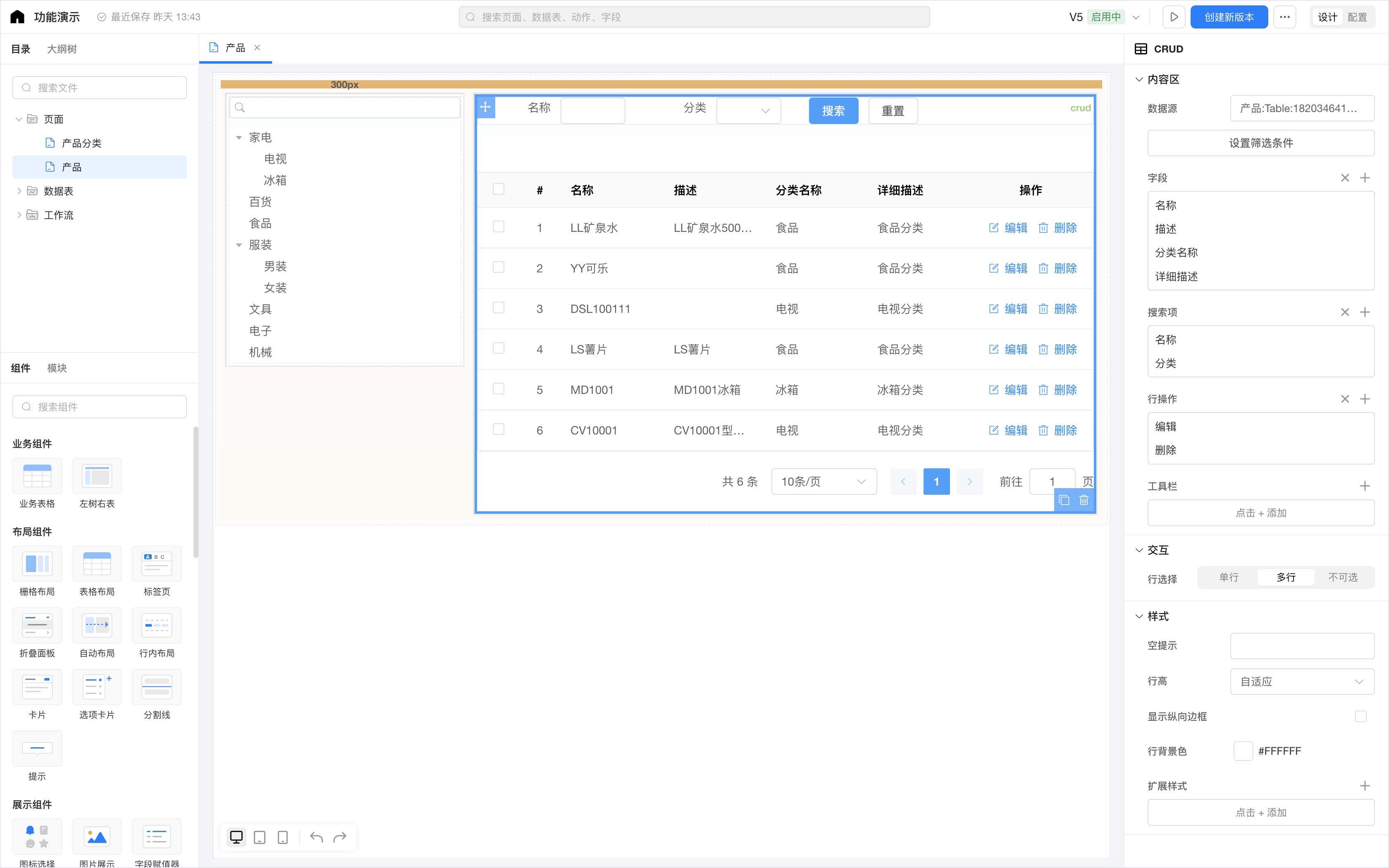
Task: Click the 搜索 button in CRUD
Action: click(833, 111)
